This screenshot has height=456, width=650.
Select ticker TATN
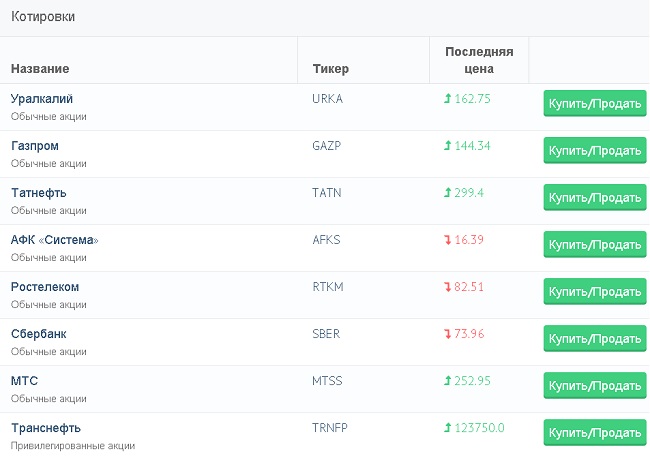coord(327,193)
